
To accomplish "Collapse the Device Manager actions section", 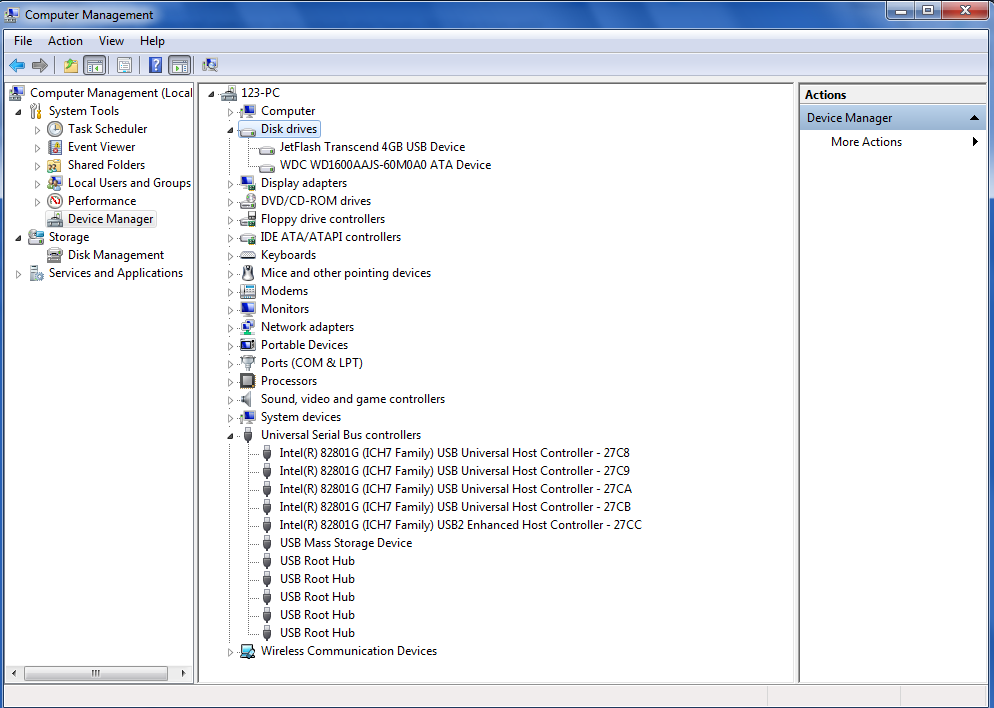I will click(974, 118).
